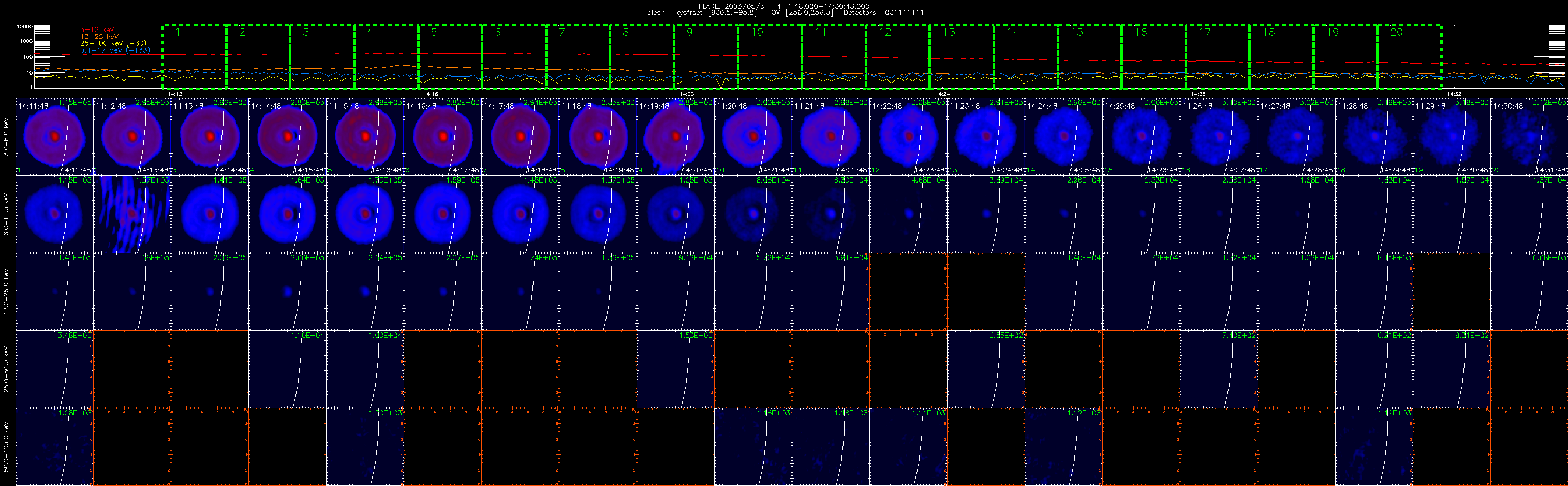
Task: Open the 6.0-12.0 keV image labeled 6.30E+04
Action: click(831, 214)
